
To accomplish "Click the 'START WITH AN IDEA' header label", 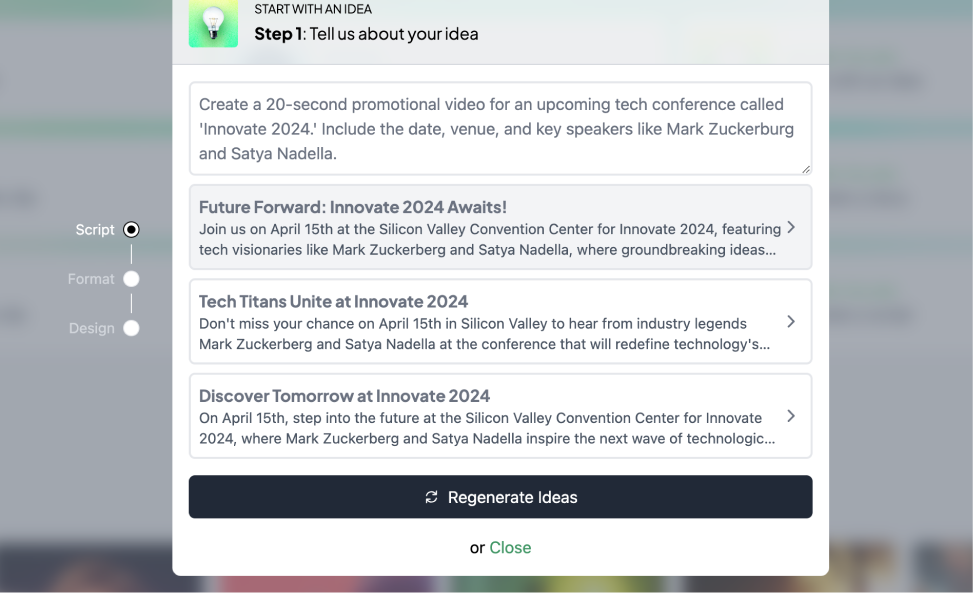I will click(x=313, y=9).
